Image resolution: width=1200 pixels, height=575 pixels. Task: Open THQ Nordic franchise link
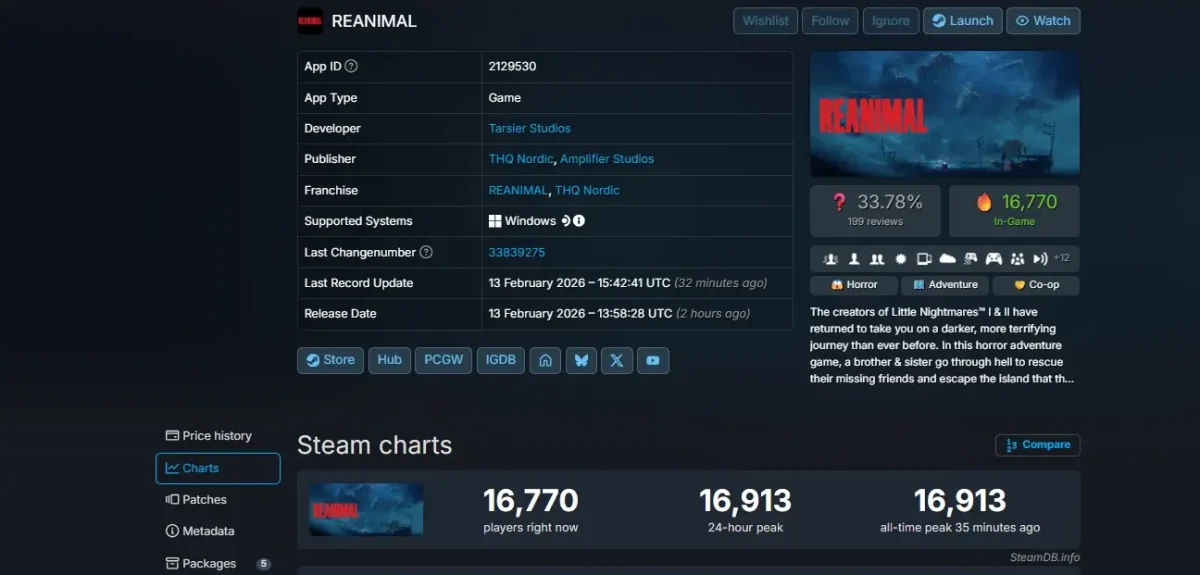[588, 190]
